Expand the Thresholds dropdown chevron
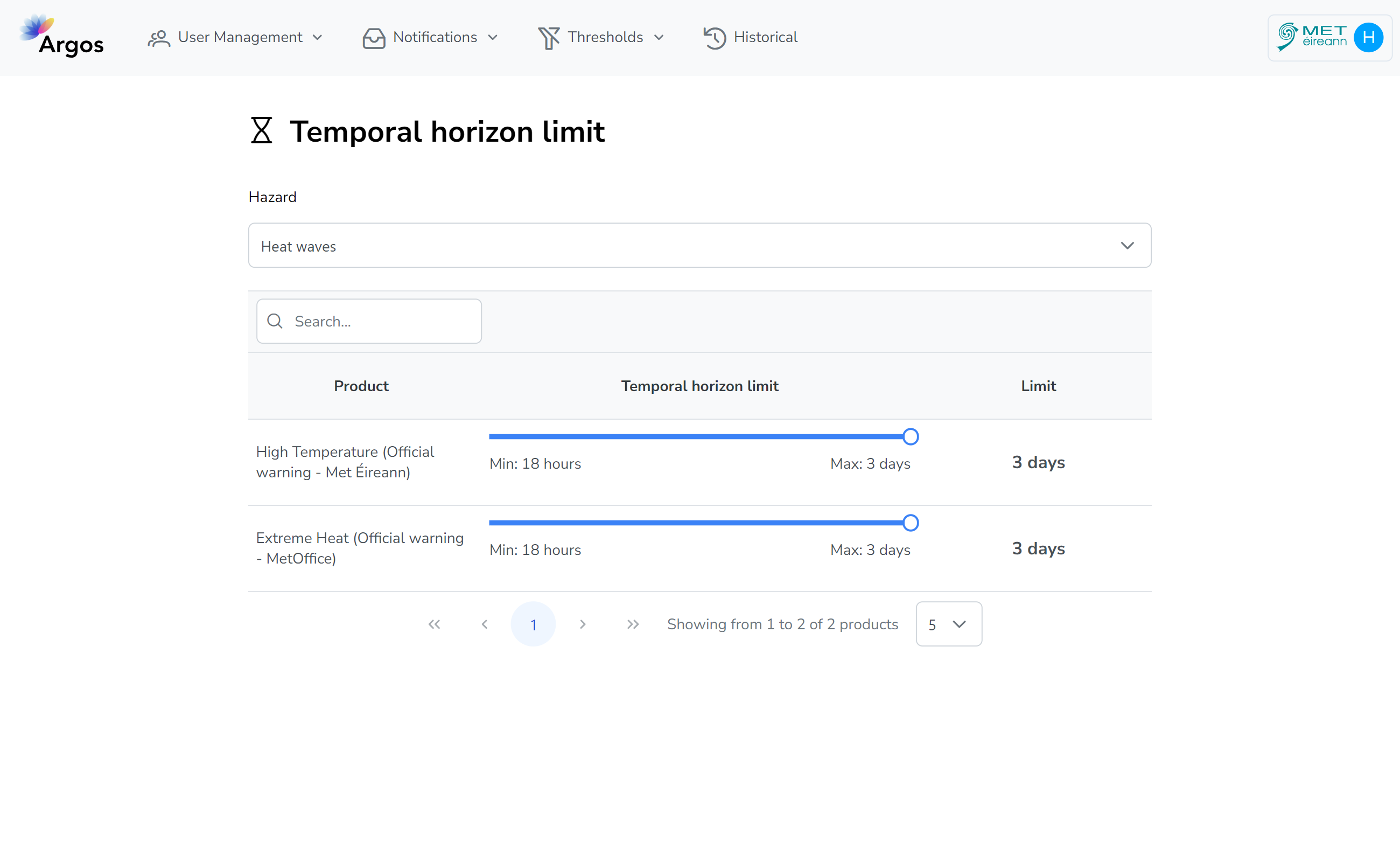This screenshot has width=1400, height=862. pos(659,38)
